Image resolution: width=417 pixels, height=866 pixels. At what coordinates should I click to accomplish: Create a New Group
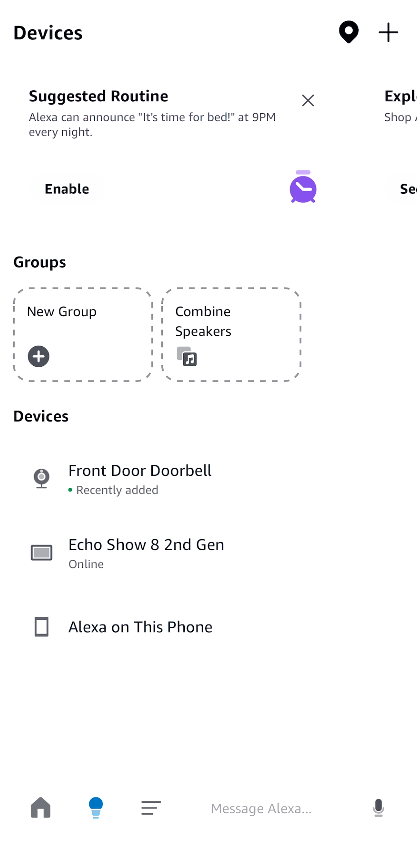pos(83,334)
